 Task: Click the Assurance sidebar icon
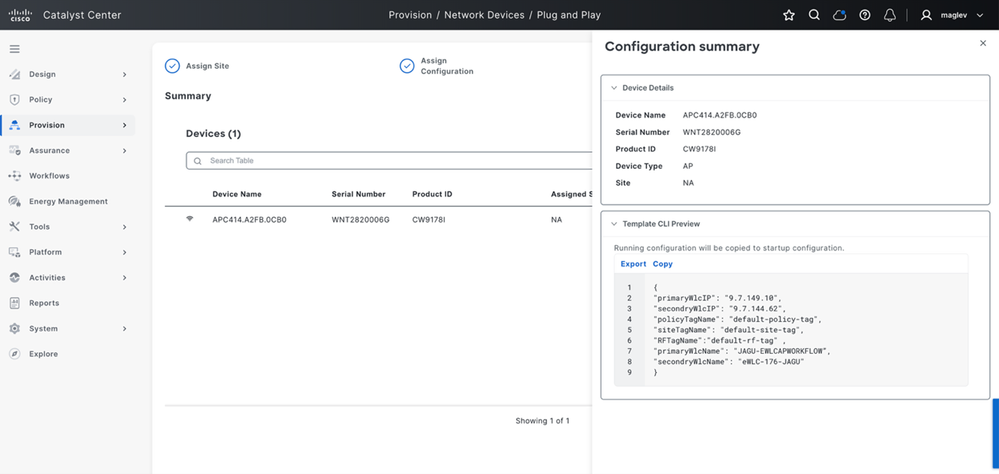coord(15,150)
